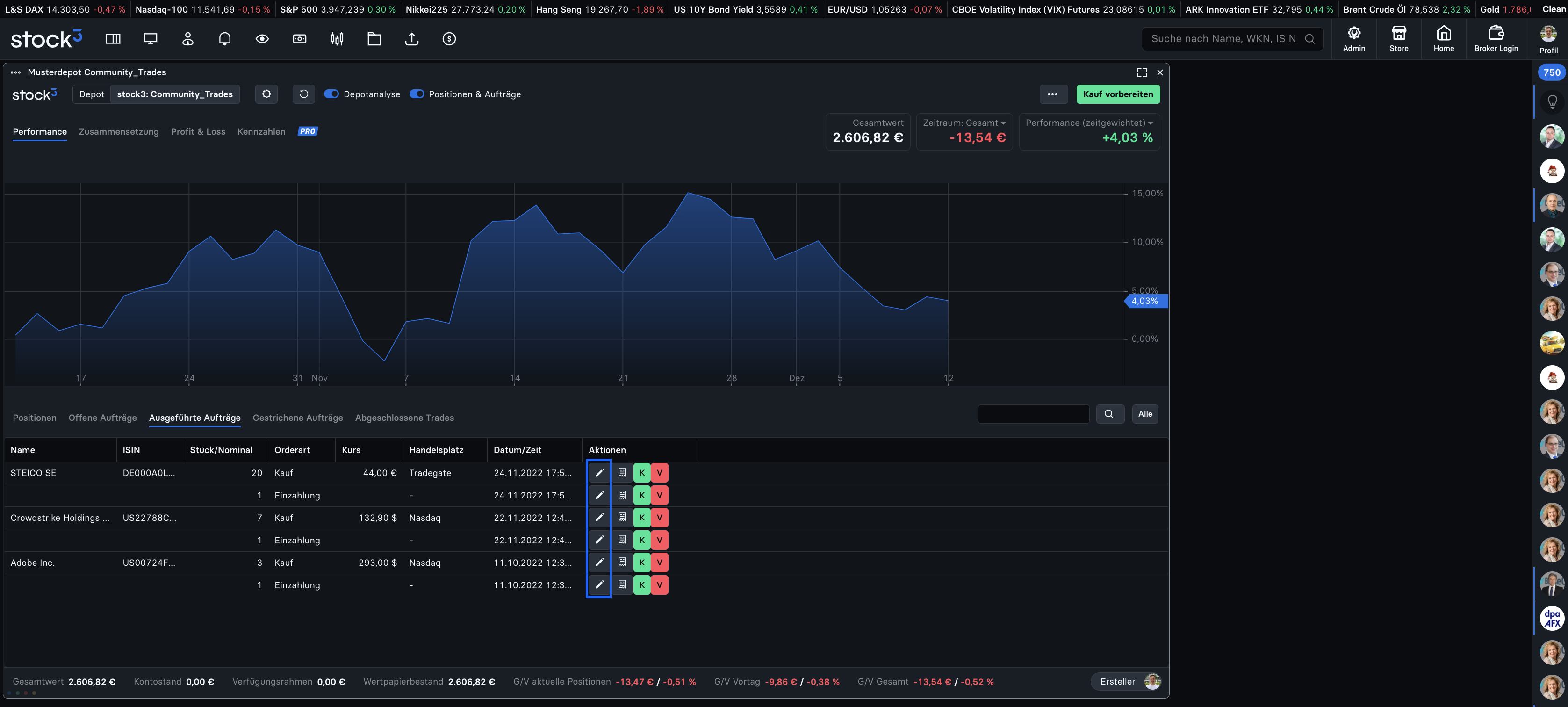Open the Store
1568x707 pixels.
tap(1399, 39)
